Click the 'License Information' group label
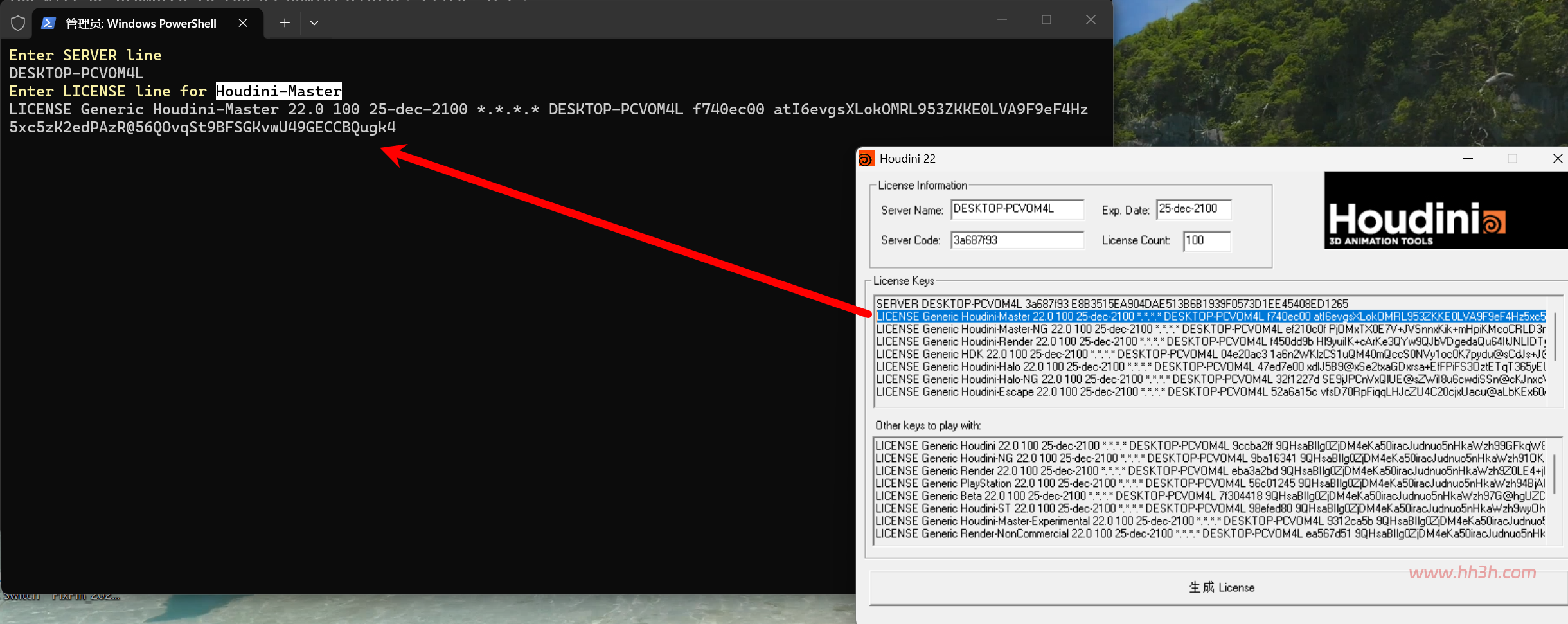Screen dimensions: 1568x624 922,185
